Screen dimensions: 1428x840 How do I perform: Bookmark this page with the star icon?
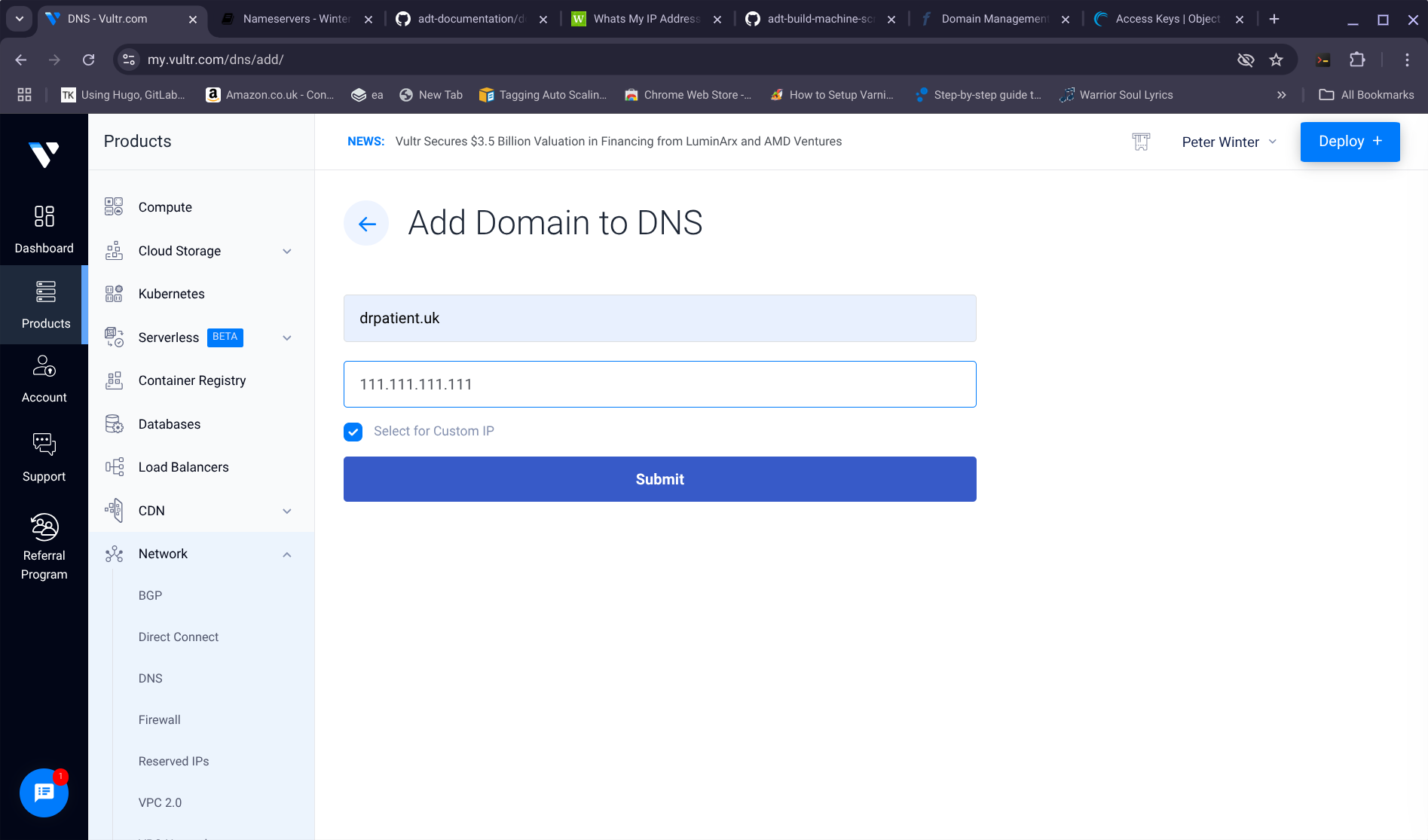tap(1276, 60)
